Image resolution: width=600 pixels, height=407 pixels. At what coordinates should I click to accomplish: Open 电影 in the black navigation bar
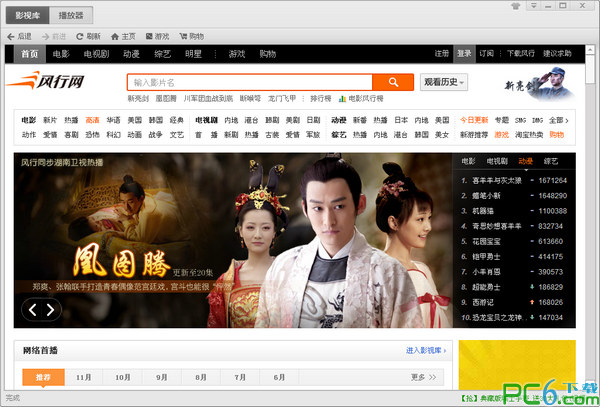pyautogui.click(x=61, y=54)
